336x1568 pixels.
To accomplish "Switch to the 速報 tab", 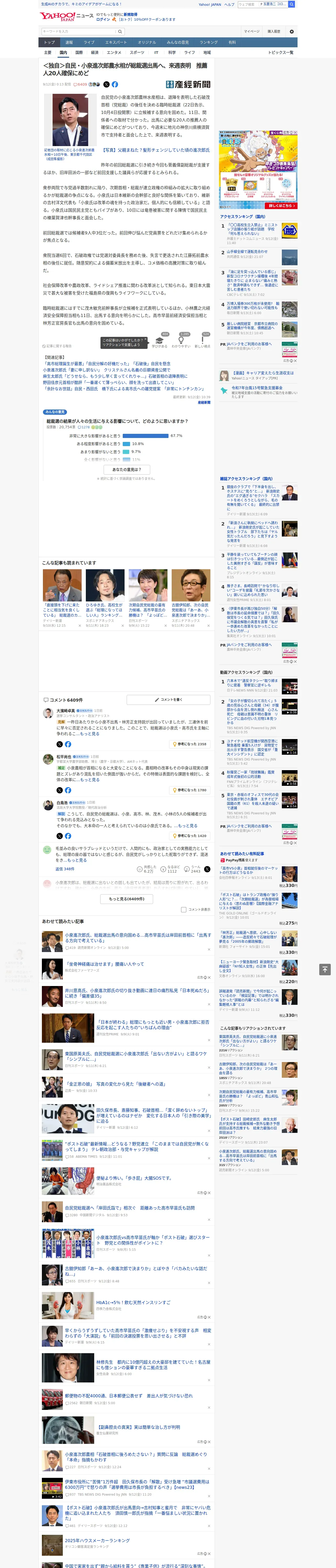I will click(x=69, y=42).
